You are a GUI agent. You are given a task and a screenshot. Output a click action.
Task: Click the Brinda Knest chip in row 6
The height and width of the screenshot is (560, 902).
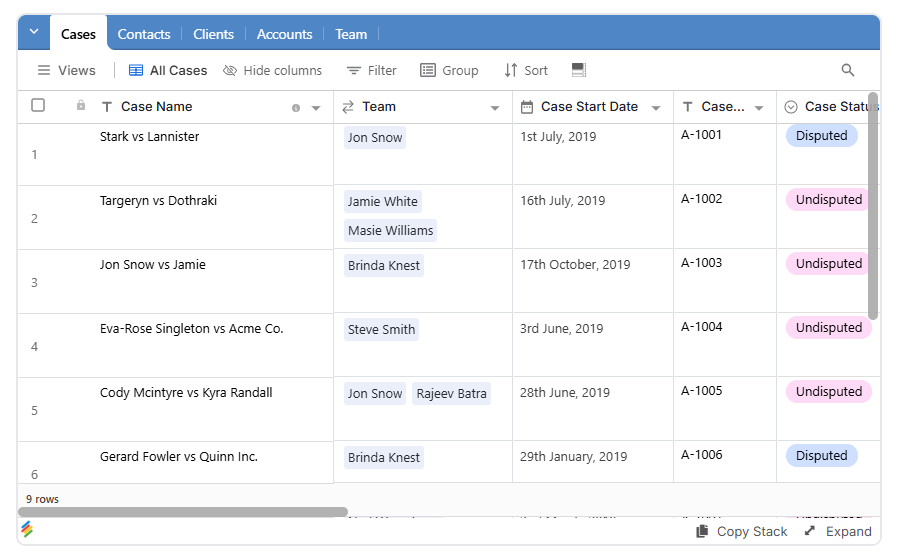(x=384, y=457)
